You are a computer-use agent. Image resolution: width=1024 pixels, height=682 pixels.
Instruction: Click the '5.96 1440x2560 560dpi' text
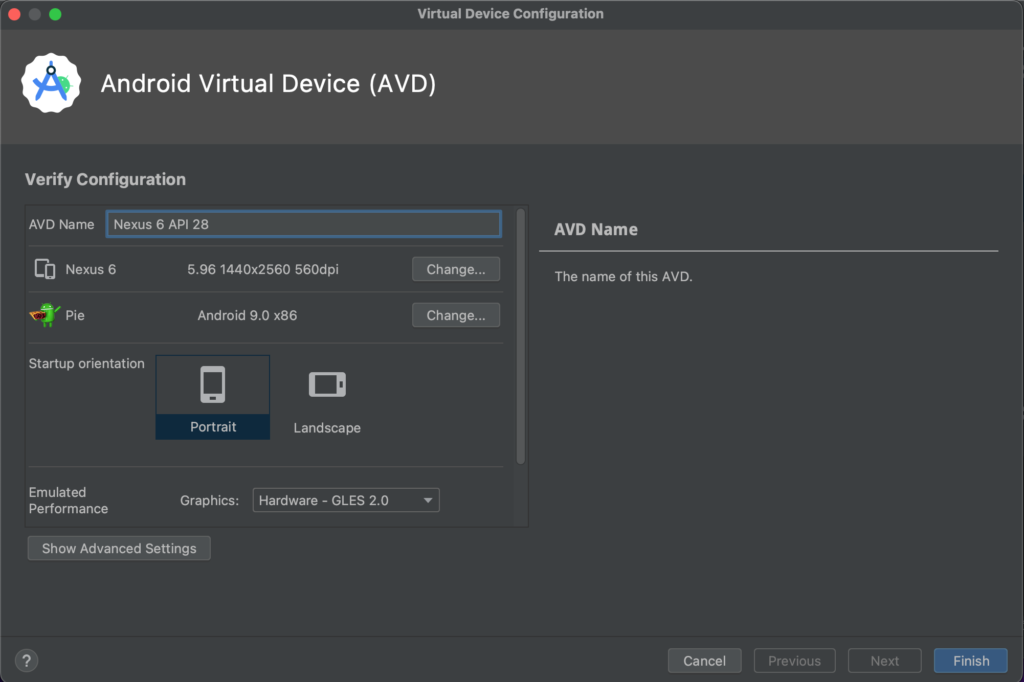[x=263, y=269]
